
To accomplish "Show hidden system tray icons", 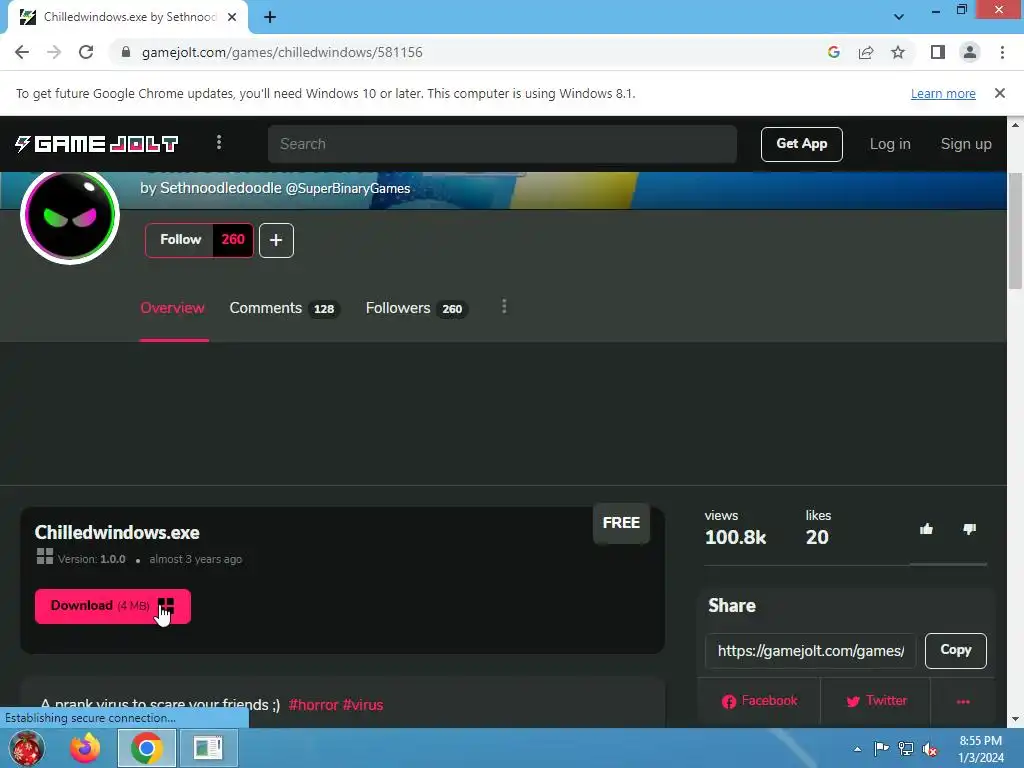I will [x=857, y=749].
